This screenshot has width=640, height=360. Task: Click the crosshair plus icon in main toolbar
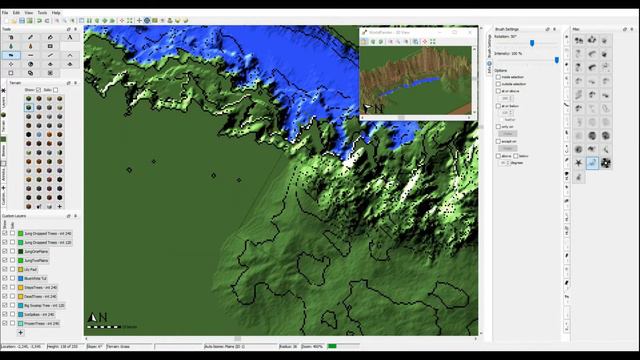(x=139, y=20)
